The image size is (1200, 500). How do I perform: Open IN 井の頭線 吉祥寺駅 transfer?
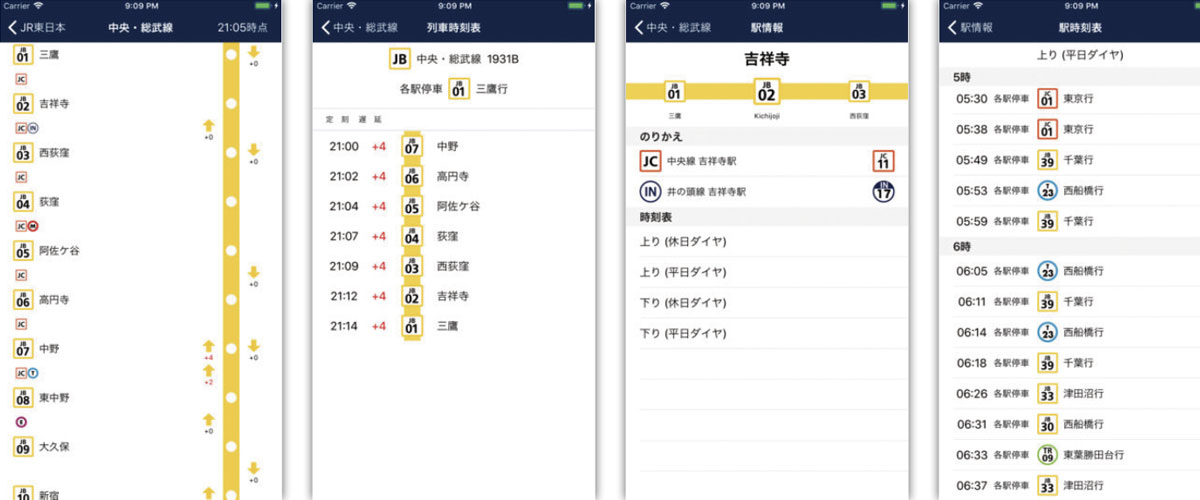pos(766,191)
